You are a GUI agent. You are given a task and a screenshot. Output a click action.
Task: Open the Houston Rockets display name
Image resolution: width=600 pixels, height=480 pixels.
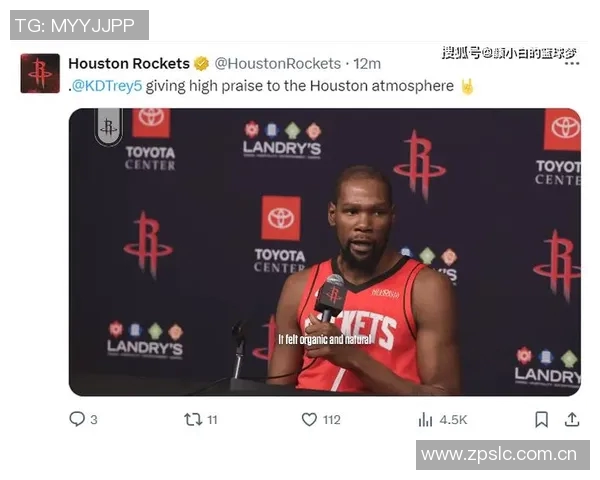point(129,64)
